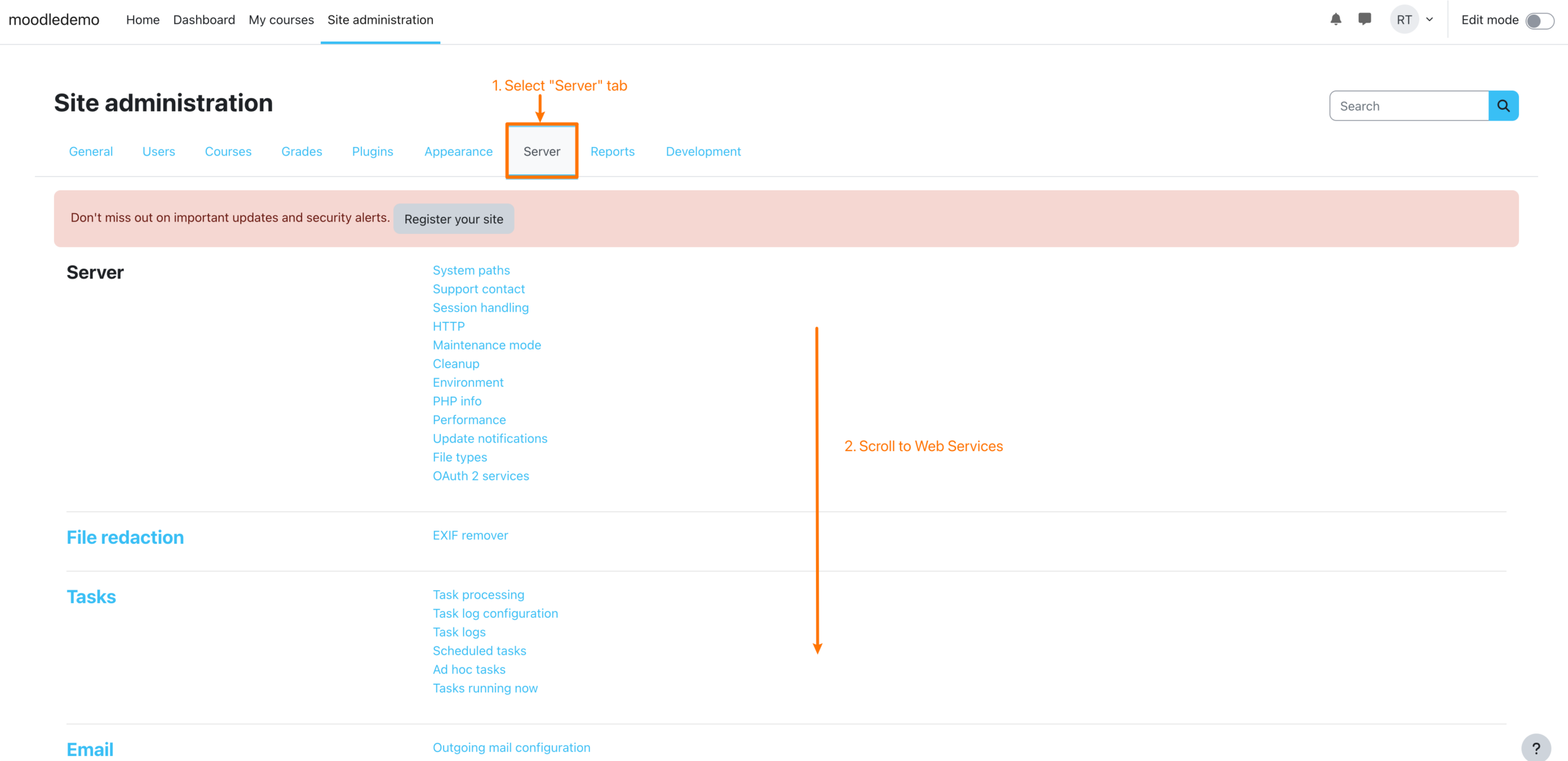The height and width of the screenshot is (761, 1568).
Task: Click the search magnifier button
Action: pyautogui.click(x=1503, y=106)
